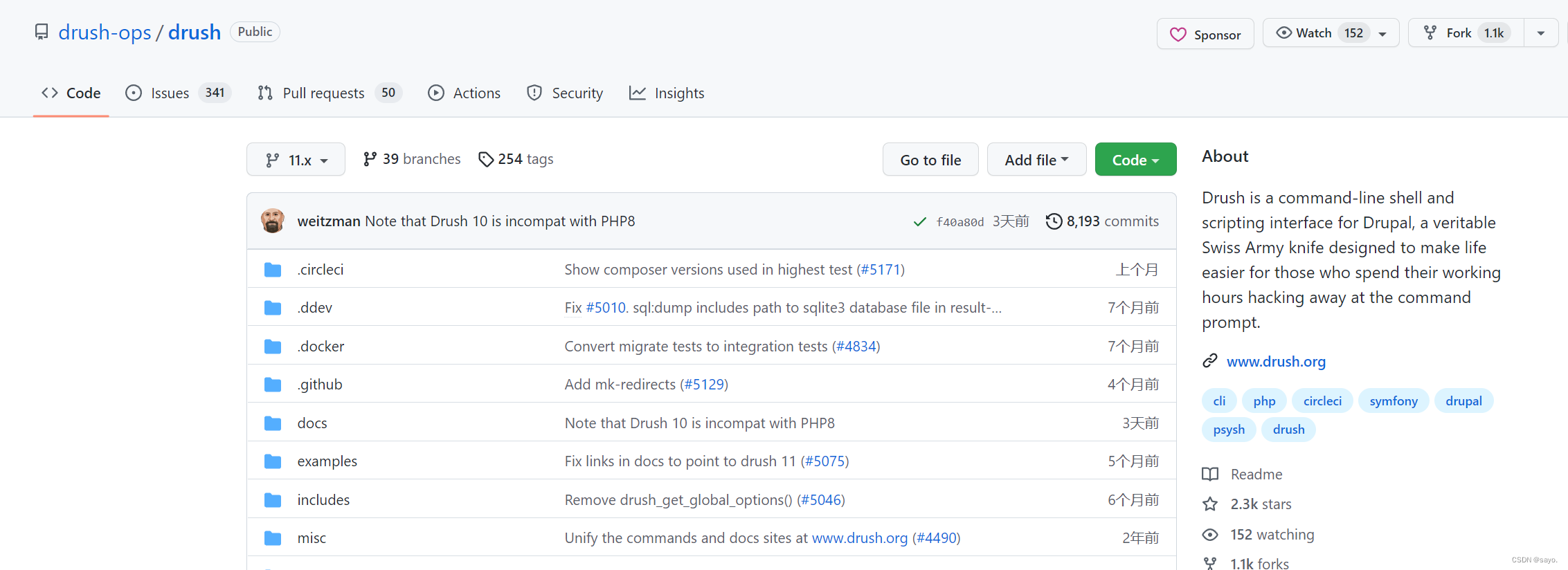1568x570 pixels.
Task: Select the circleci topic tag
Action: pyautogui.click(x=1322, y=401)
